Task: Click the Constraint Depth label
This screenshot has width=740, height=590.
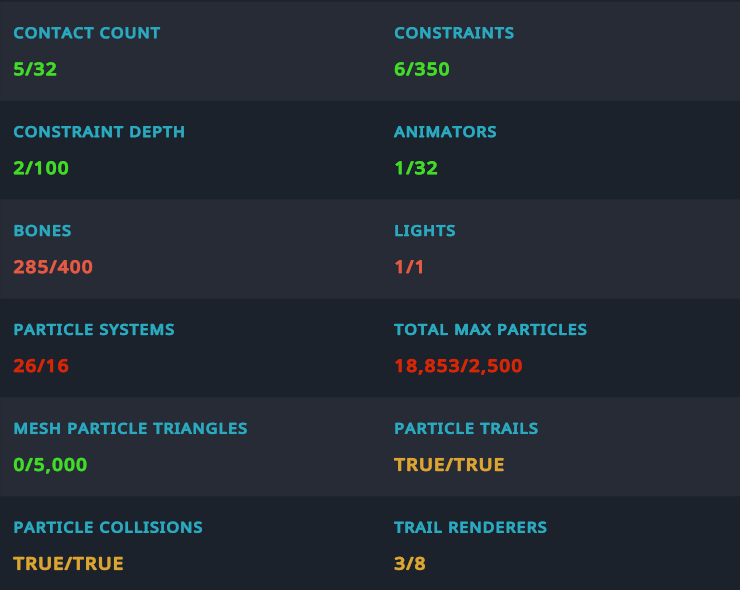Action: tap(99, 132)
